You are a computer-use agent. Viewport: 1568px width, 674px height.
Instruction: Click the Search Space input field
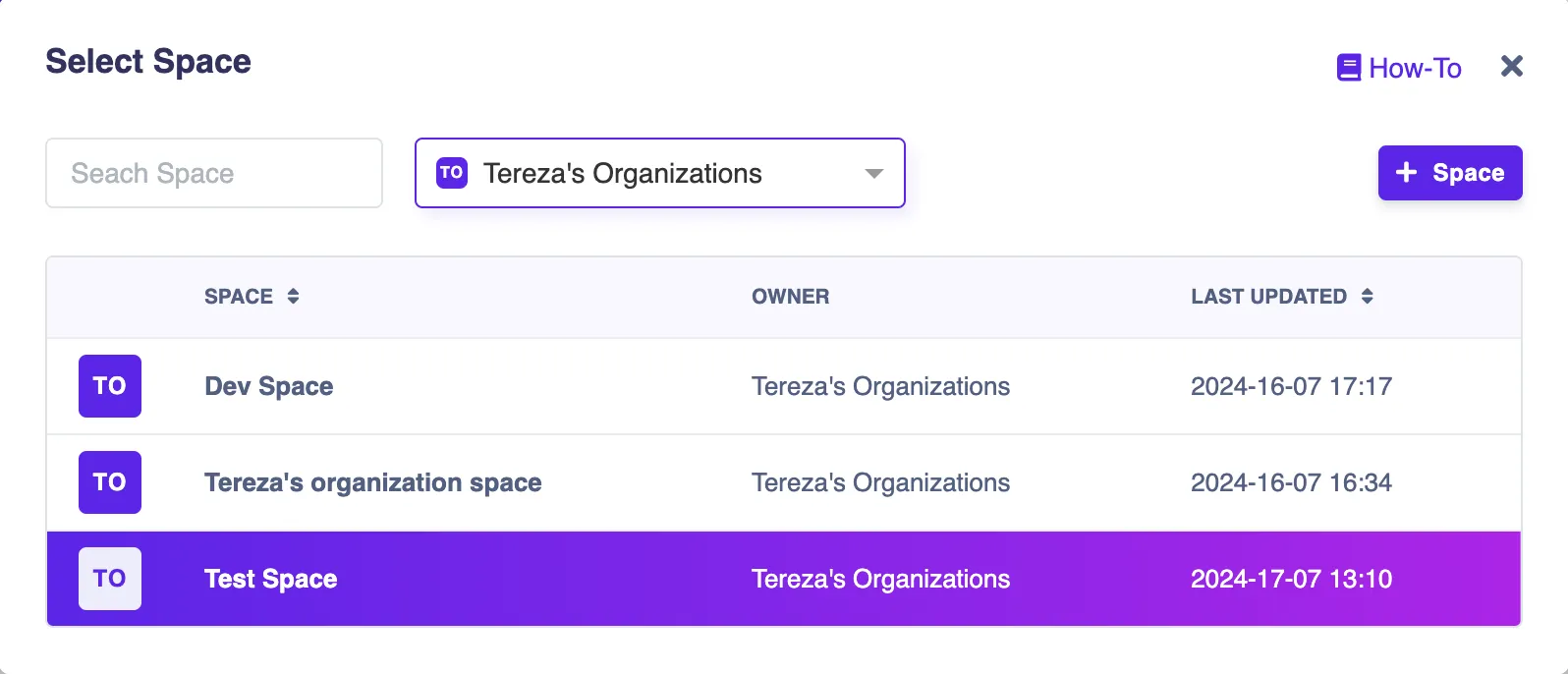pos(214,173)
